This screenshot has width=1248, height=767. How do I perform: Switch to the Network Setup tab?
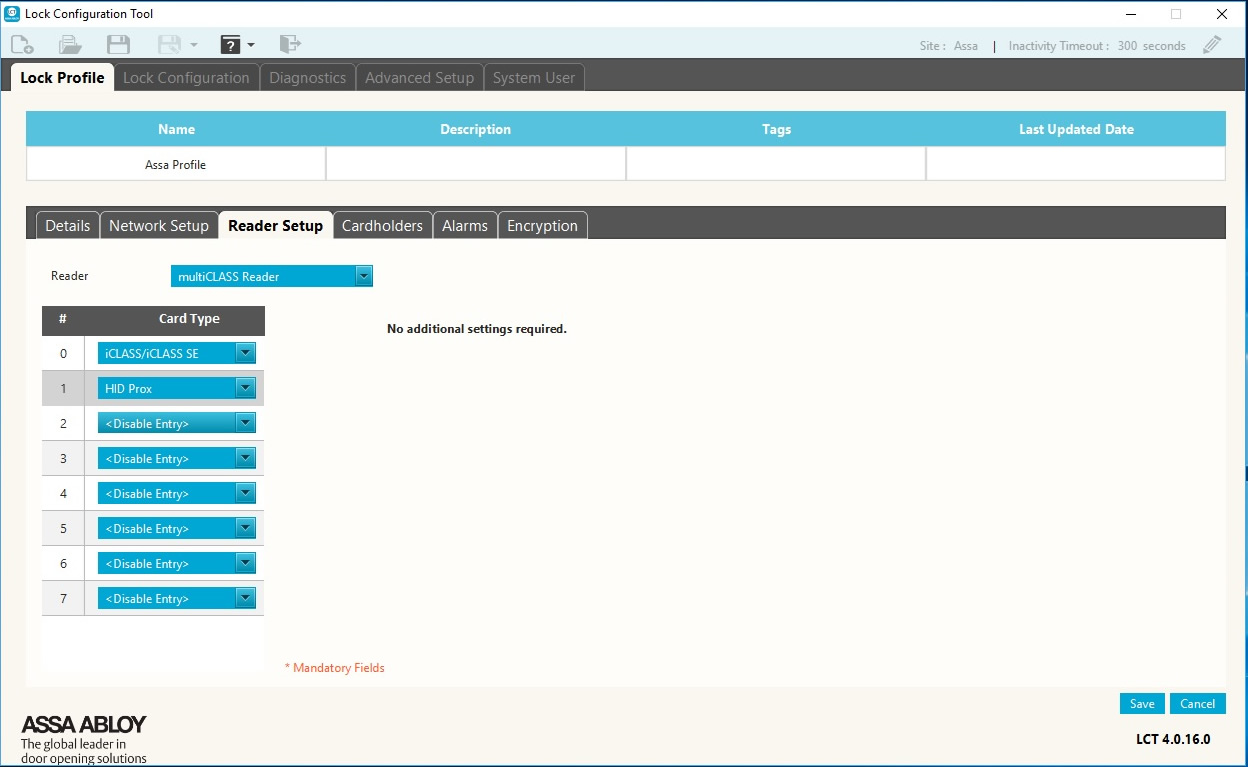click(x=159, y=226)
